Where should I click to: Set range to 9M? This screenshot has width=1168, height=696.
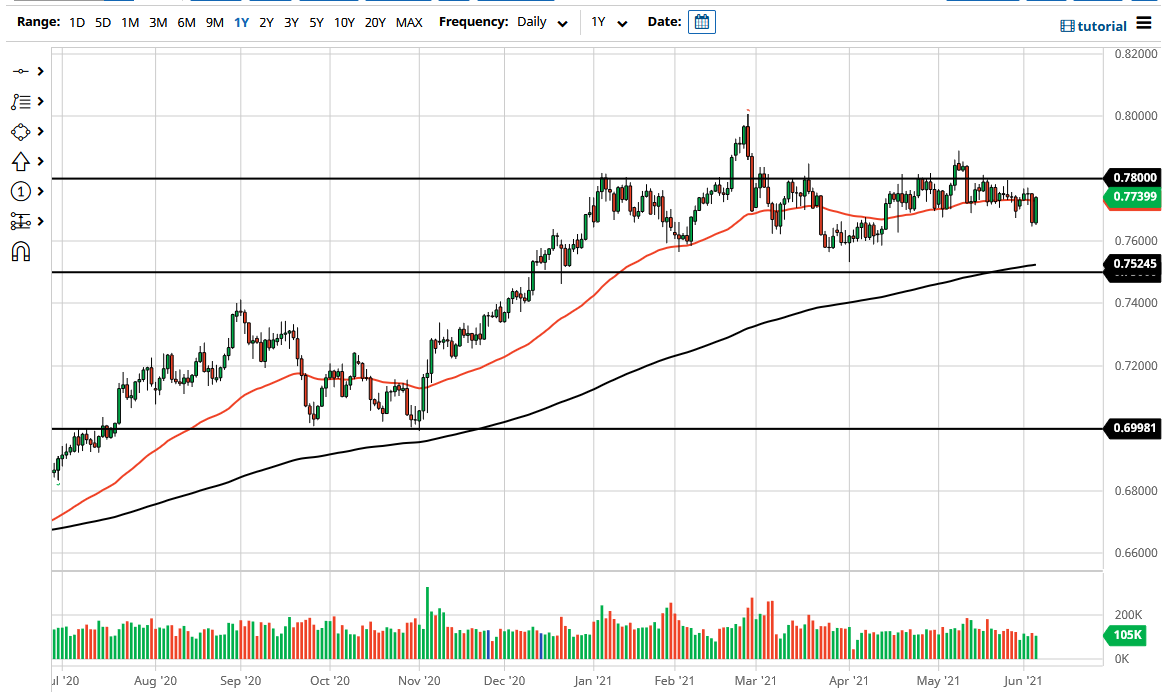click(x=215, y=22)
